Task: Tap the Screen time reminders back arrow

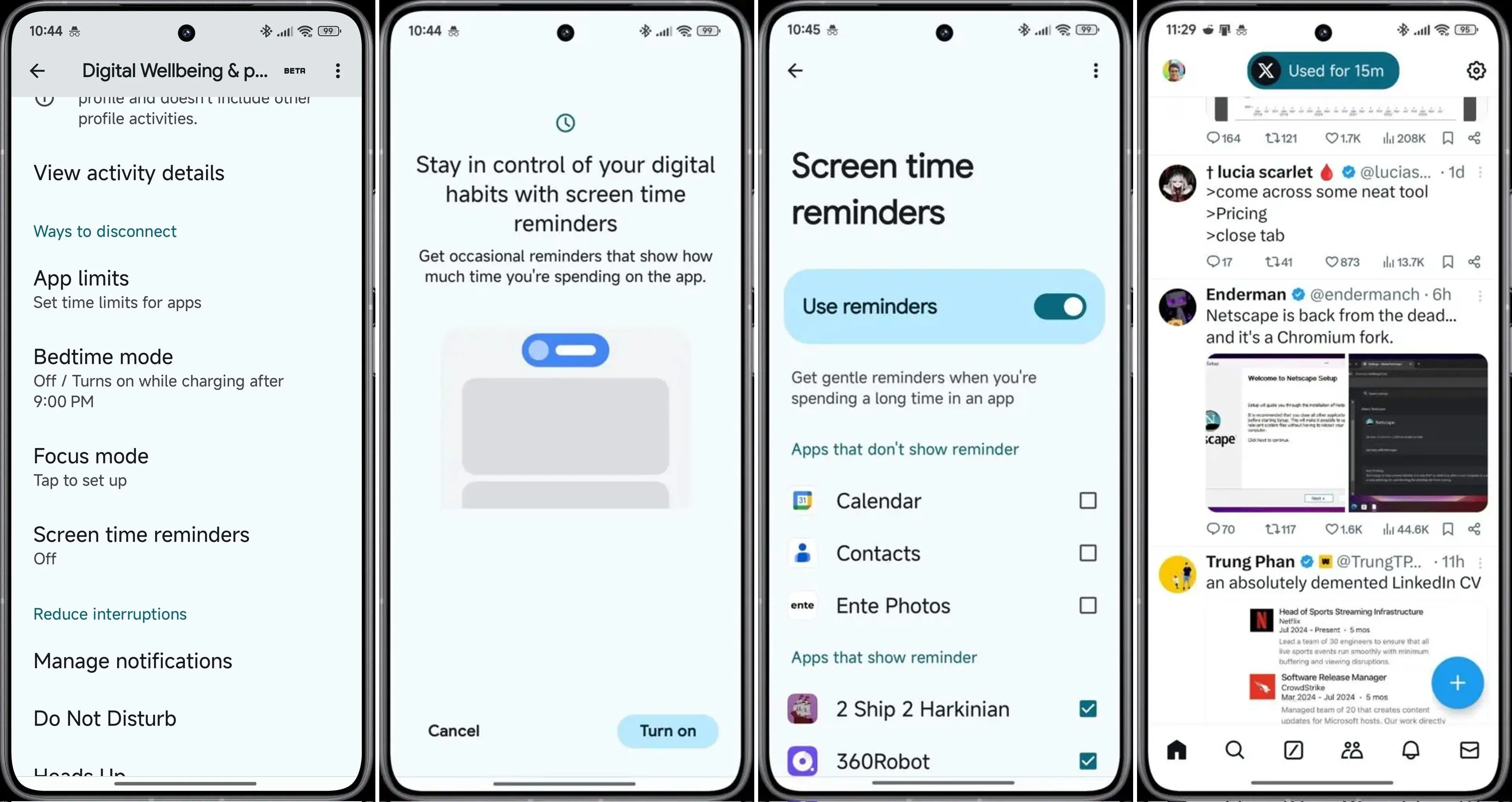Action: 795,70
